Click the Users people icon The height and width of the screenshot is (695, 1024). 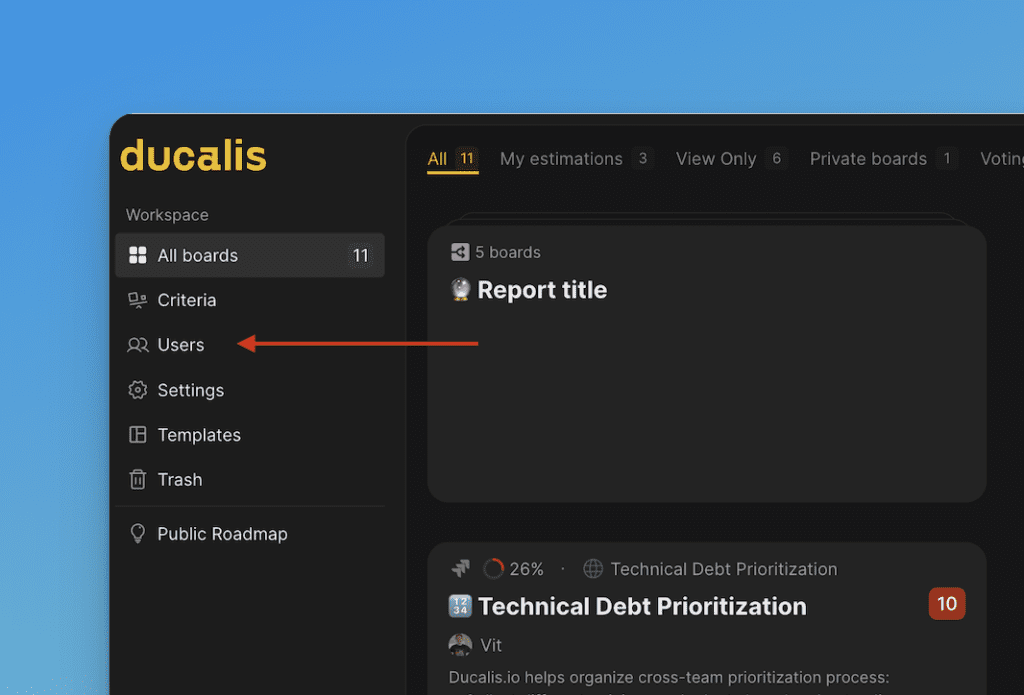tap(138, 345)
